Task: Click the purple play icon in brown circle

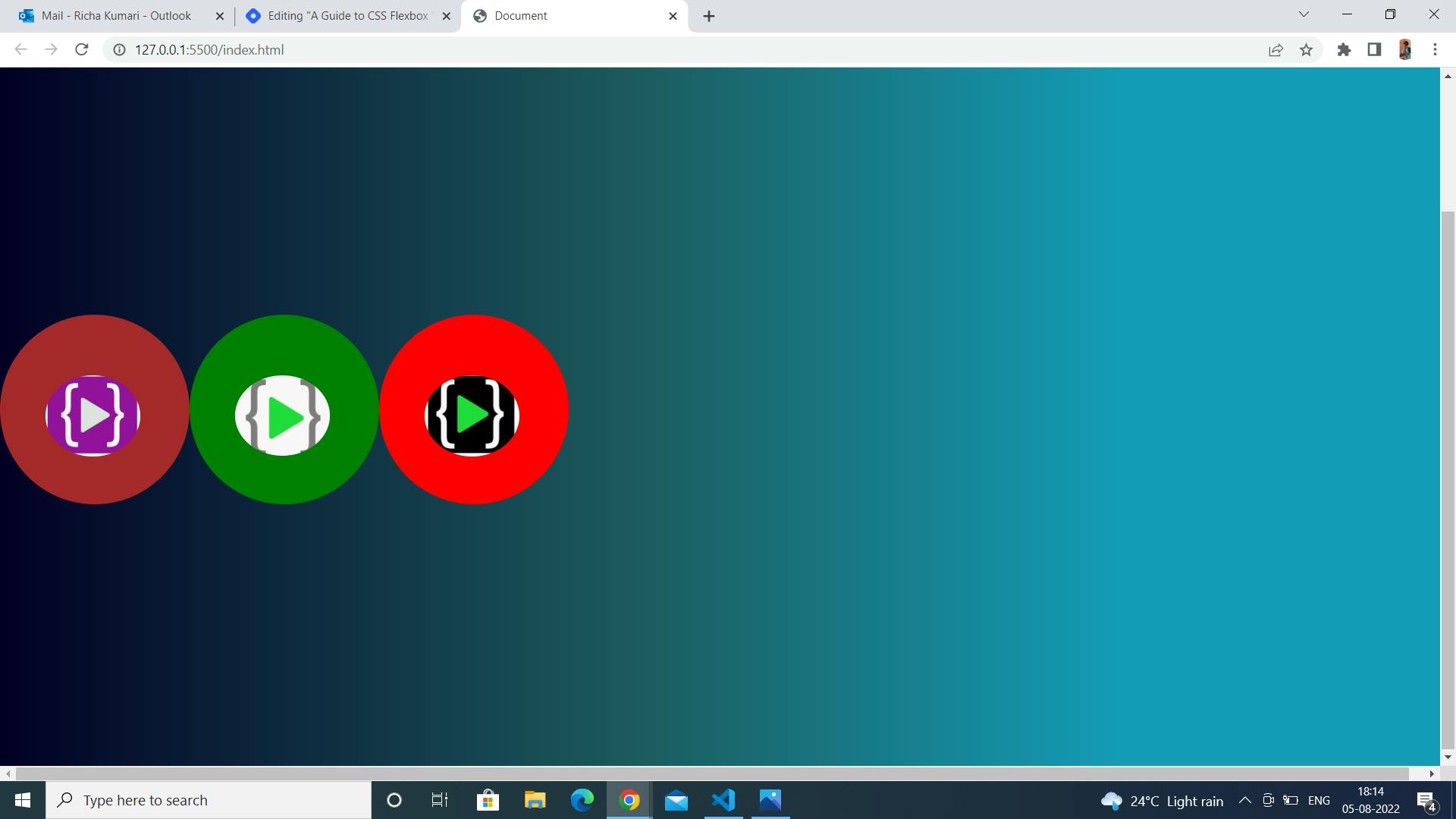Action: click(x=93, y=416)
